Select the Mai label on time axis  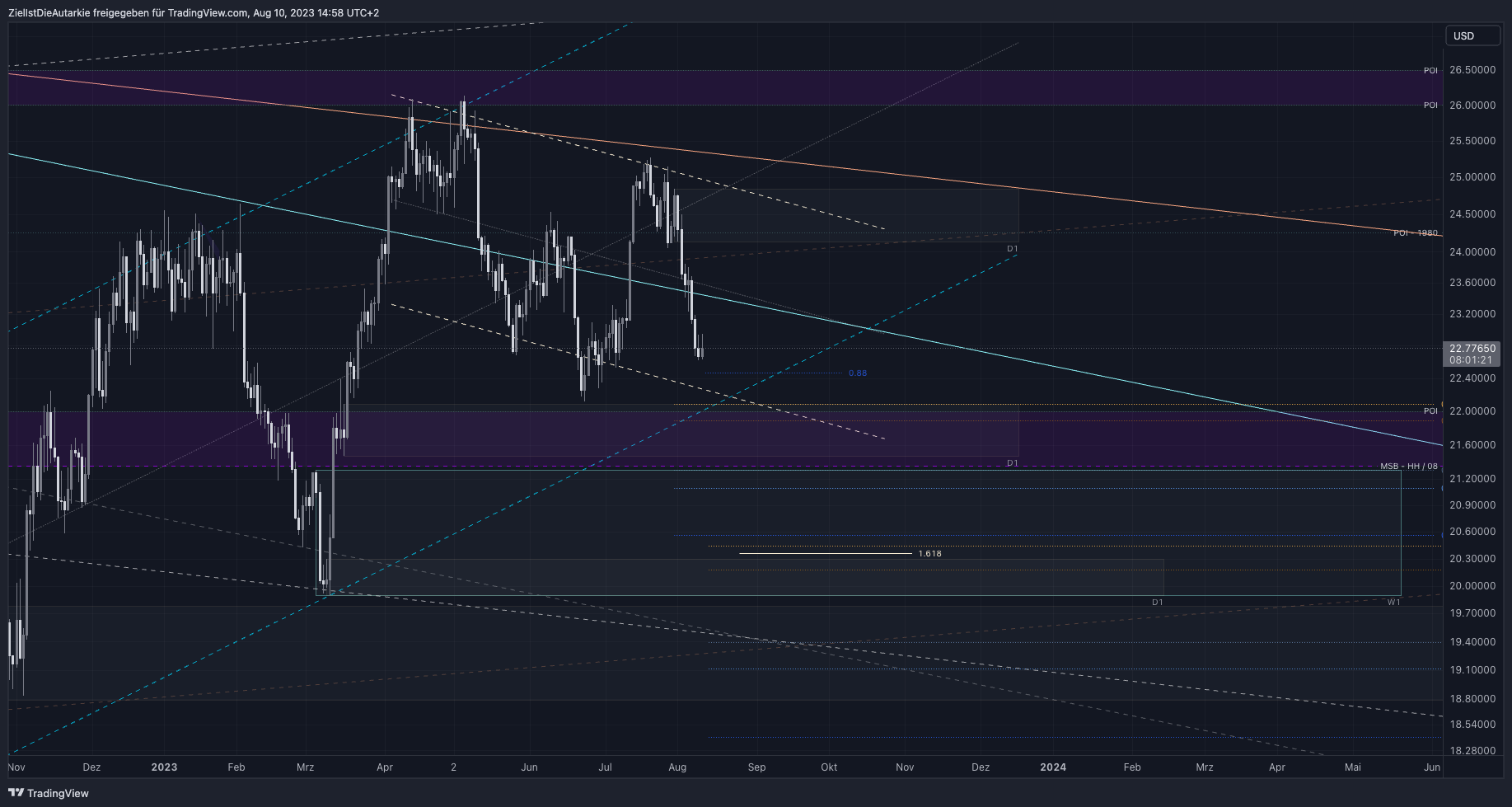pos(1353,767)
